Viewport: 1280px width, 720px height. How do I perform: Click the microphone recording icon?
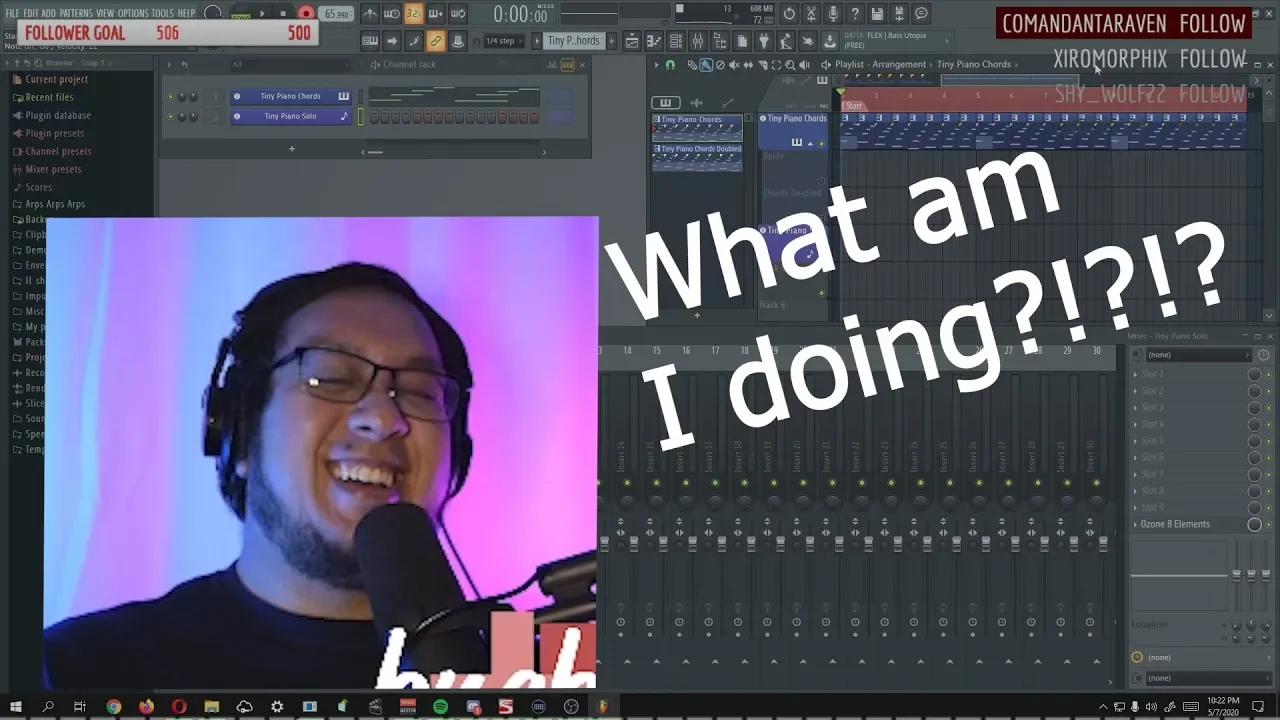pyautogui.click(x=833, y=14)
